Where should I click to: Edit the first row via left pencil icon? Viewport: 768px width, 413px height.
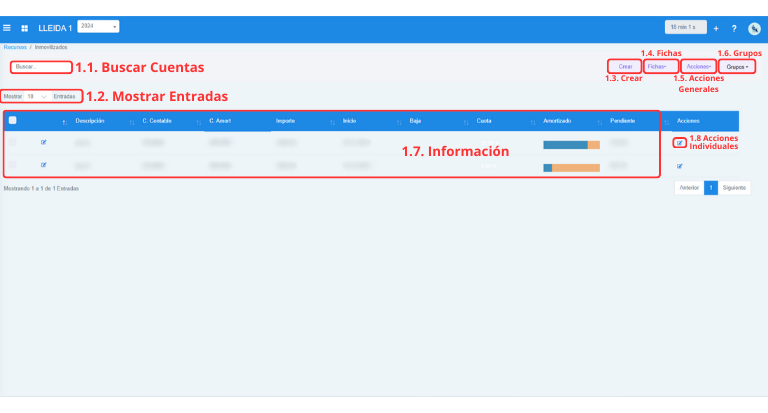pos(44,142)
